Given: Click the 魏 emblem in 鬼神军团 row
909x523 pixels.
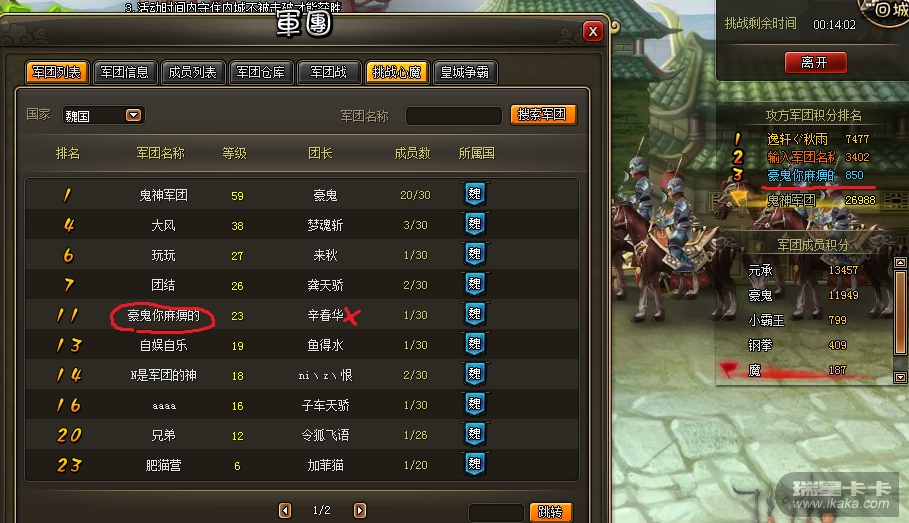Looking at the screenshot, I should click(475, 194).
